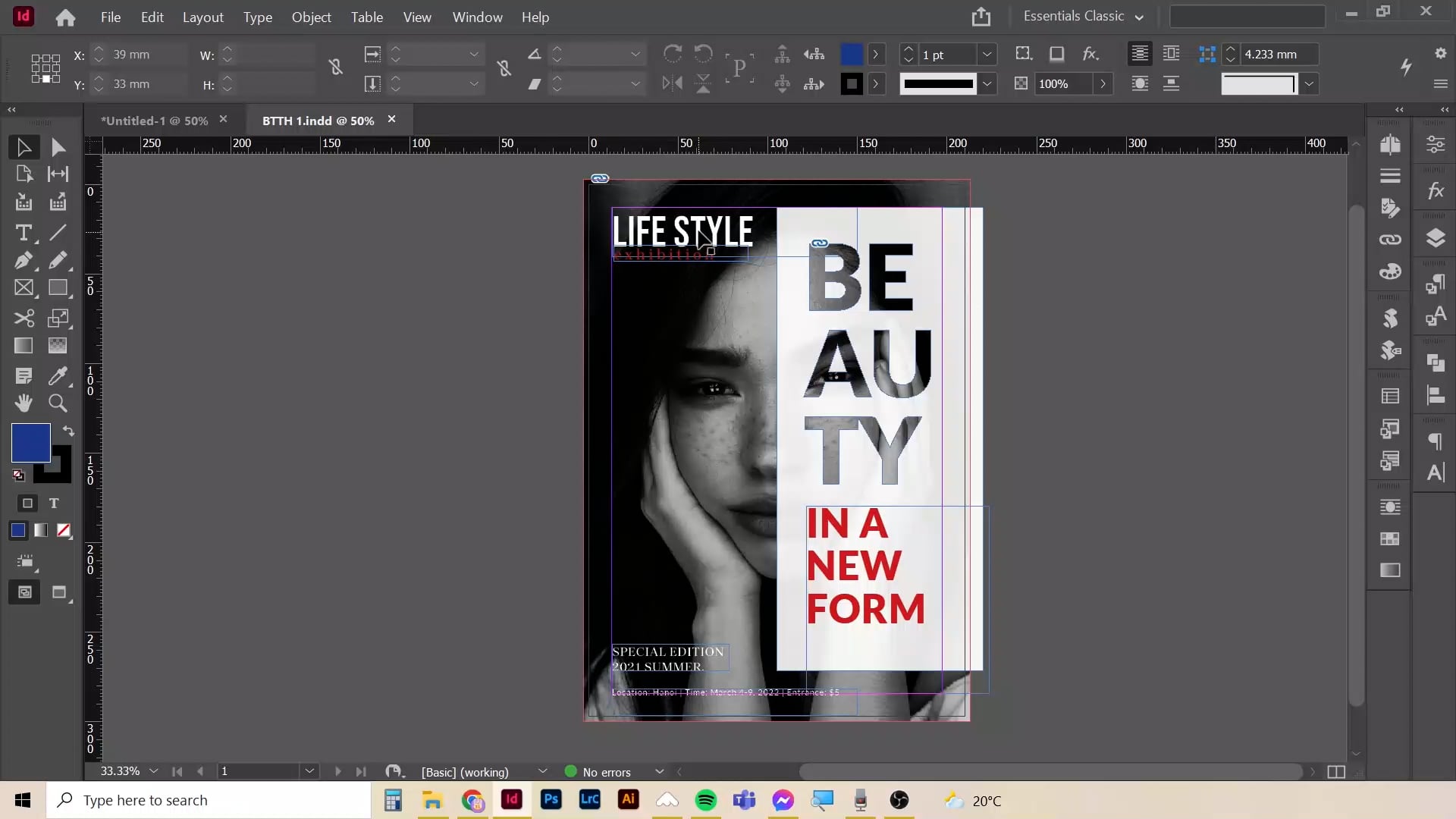Select the Gap tool
Screen dimensions: 1456x819
pos(58,174)
